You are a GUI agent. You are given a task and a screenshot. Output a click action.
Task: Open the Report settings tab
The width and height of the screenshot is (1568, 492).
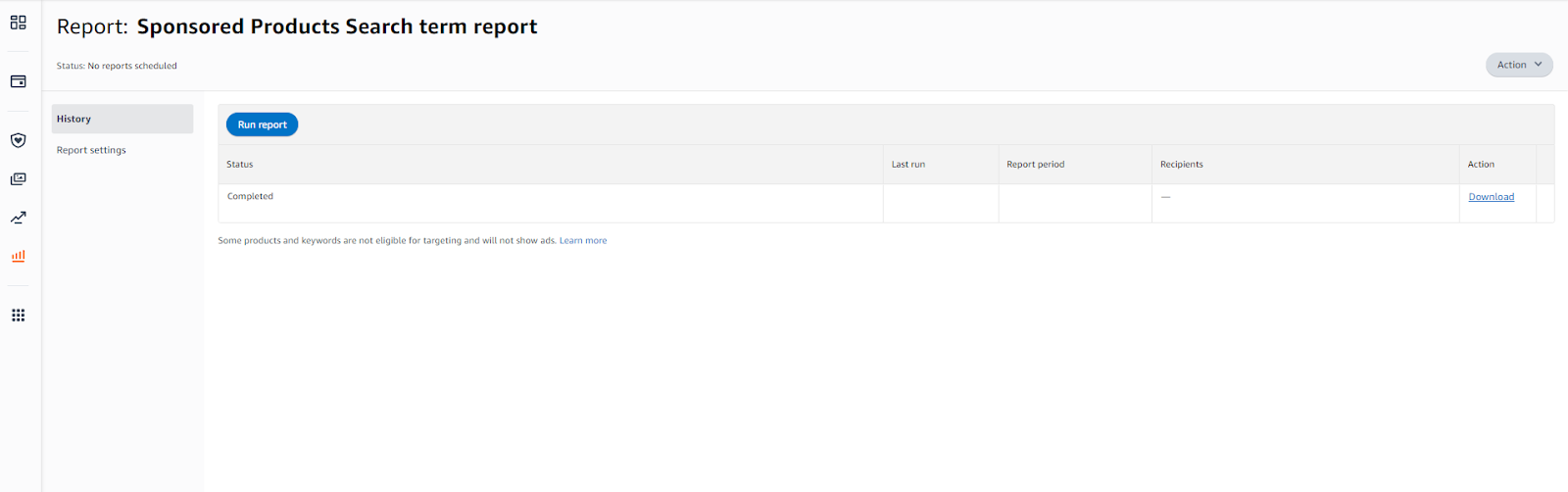pos(91,150)
